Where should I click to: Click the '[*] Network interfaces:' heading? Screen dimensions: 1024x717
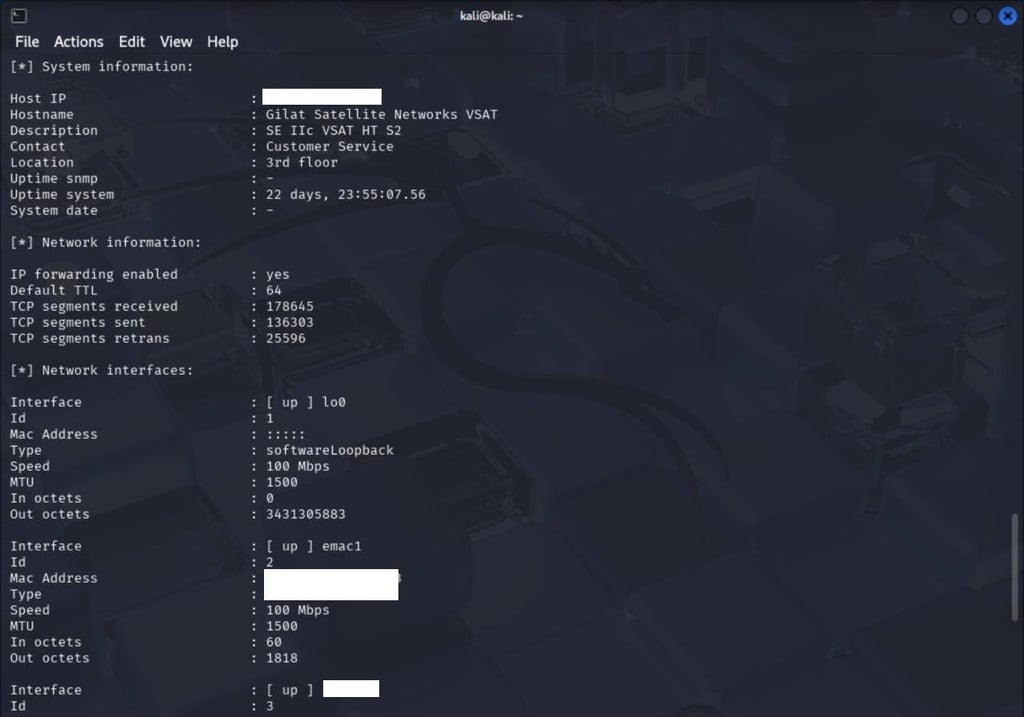coord(102,370)
